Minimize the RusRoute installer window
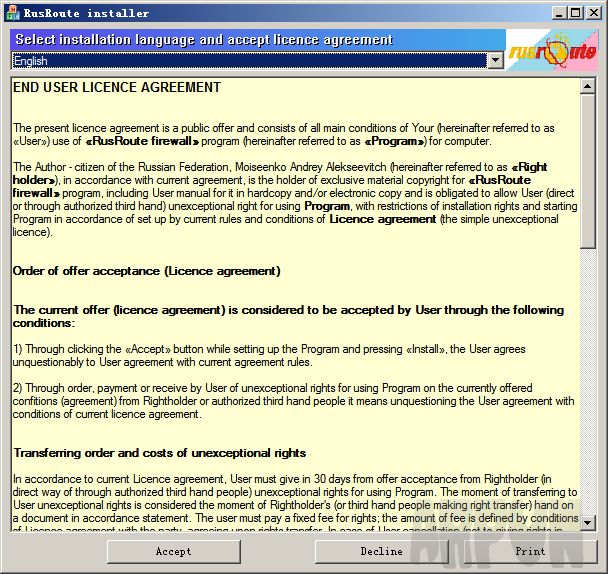Image resolution: width=608 pixels, height=574 pixels. [559, 13]
